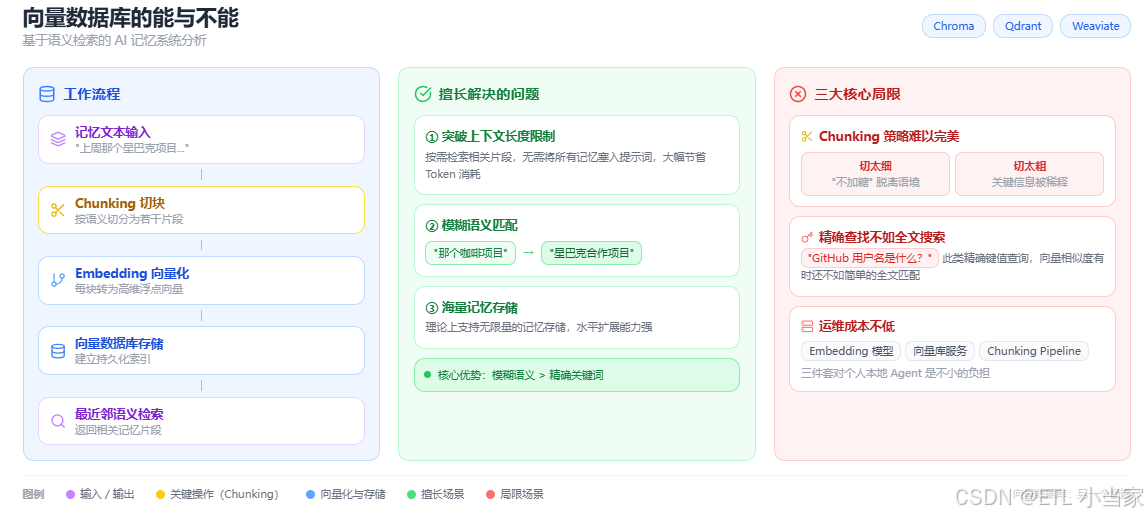Click the server icon beside 运维成本不低
The image size is (1148, 517).
(808, 327)
